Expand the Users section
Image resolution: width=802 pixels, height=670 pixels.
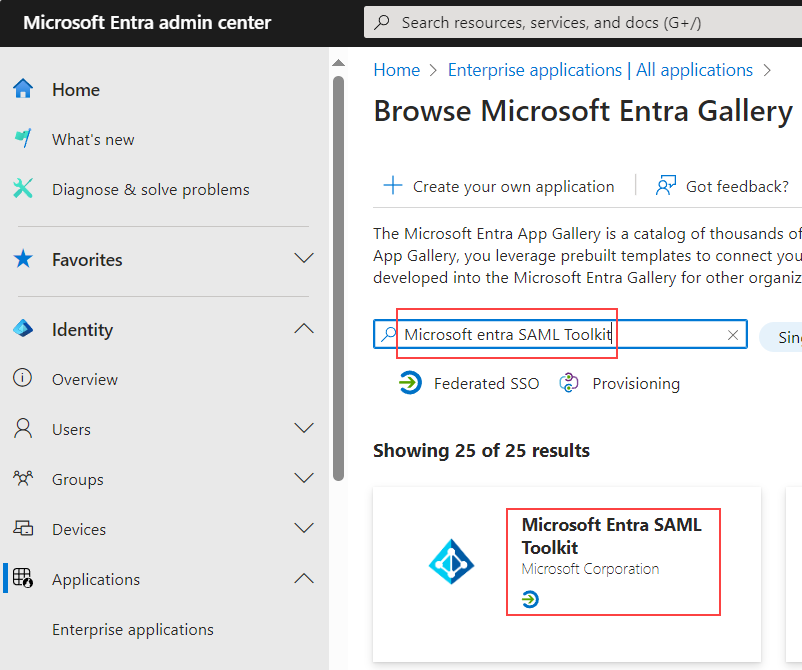(x=304, y=428)
